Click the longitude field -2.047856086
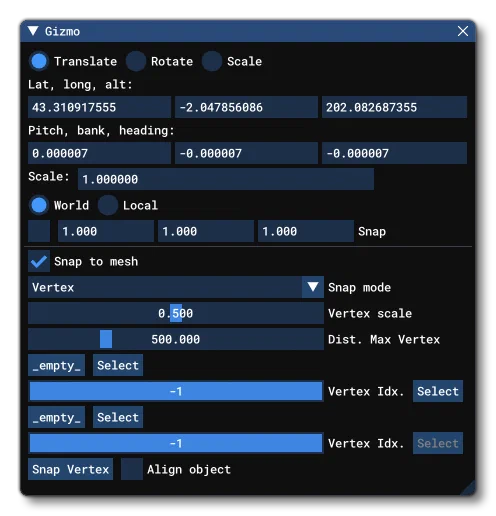 pos(246,107)
